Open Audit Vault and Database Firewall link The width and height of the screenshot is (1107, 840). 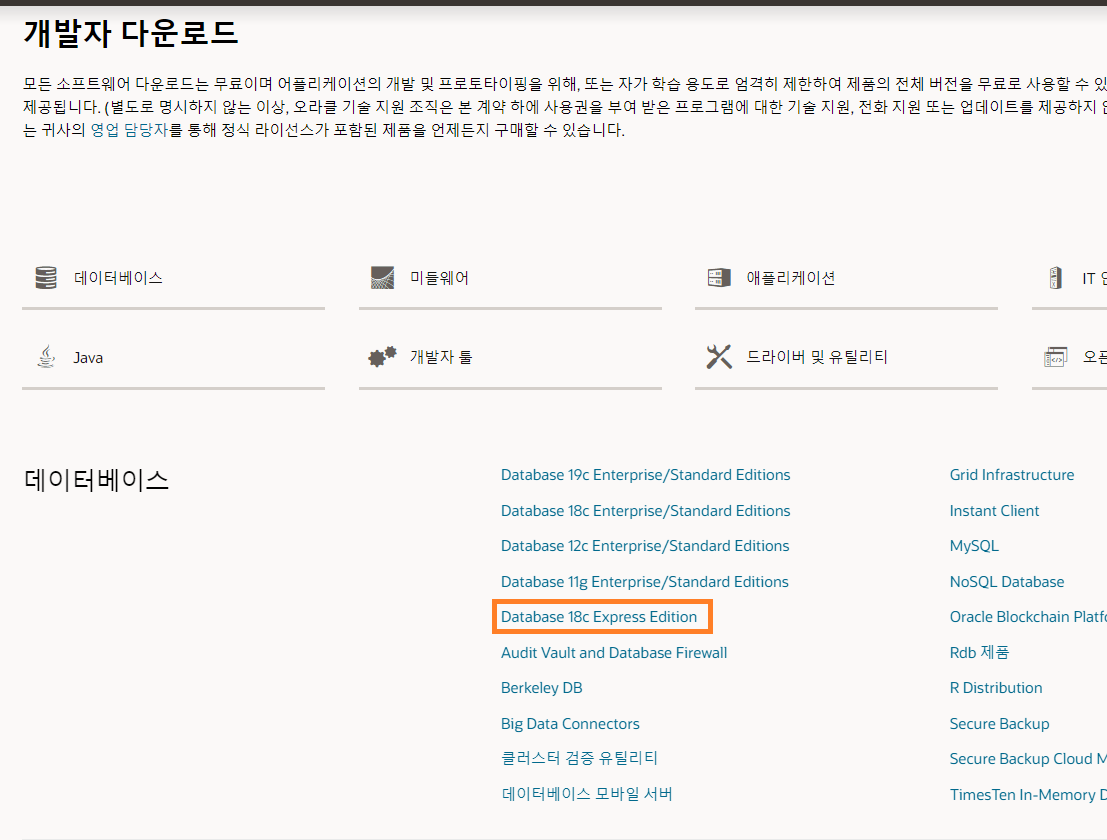tap(614, 653)
